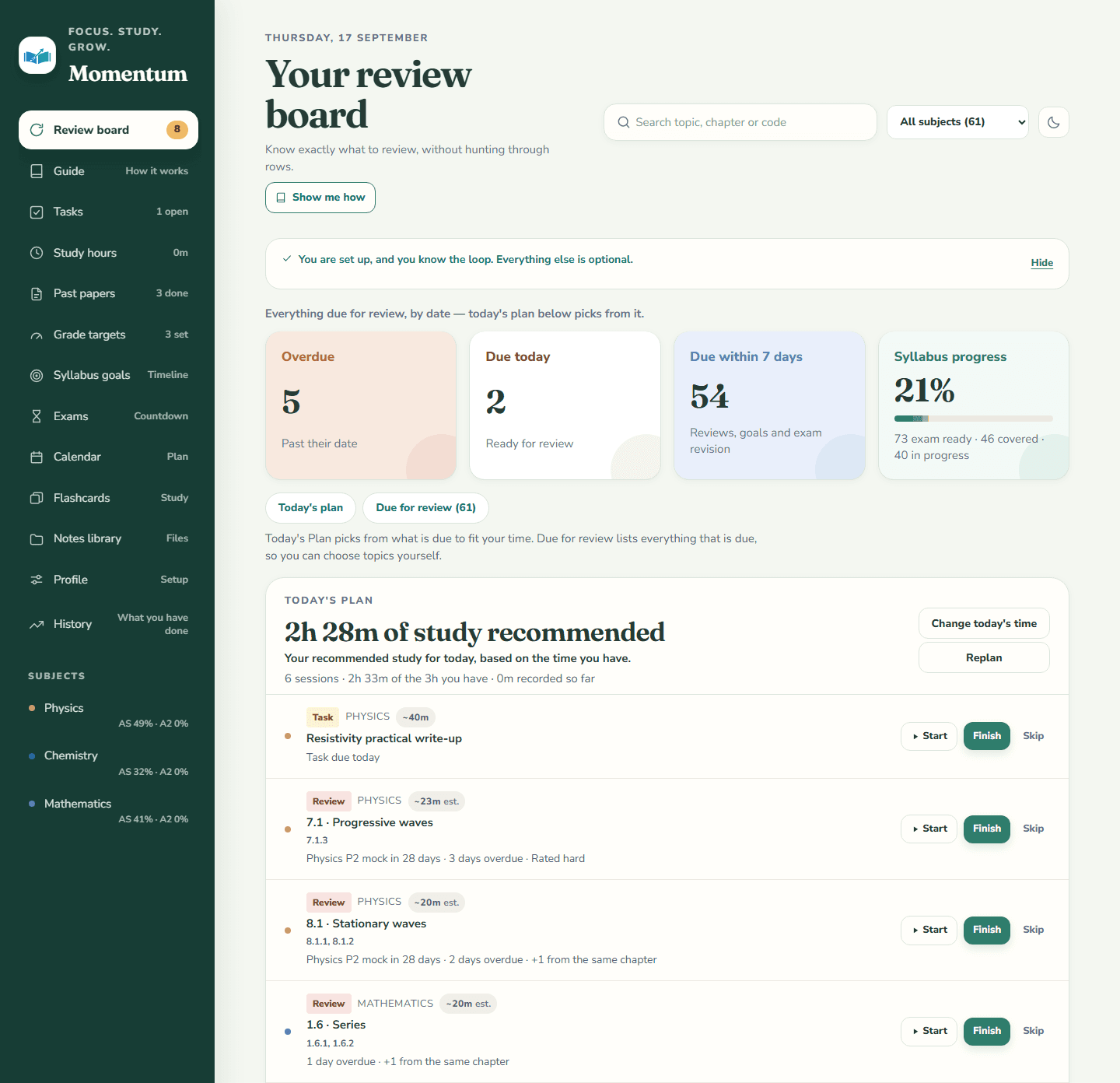Click the Profile sliders icon
1120x1083 pixels.
37,580
